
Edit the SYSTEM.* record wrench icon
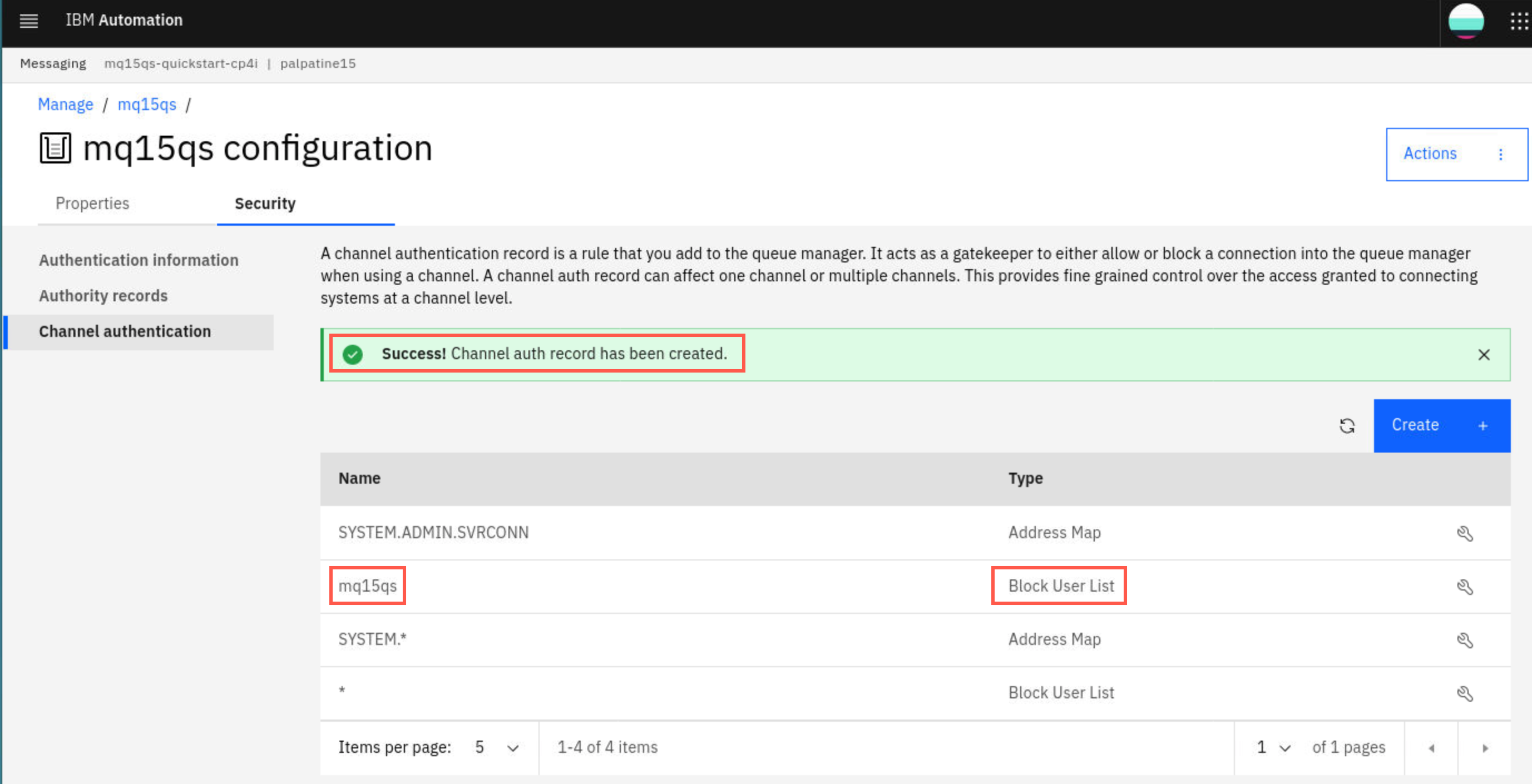(x=1465, y=640)
